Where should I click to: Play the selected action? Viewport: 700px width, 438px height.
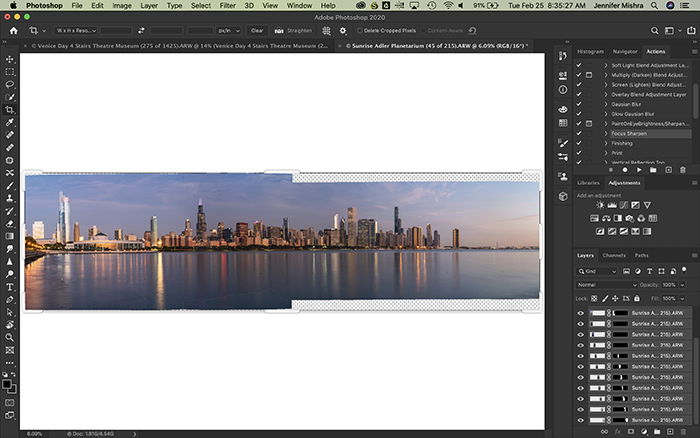(x=640, y=170)
